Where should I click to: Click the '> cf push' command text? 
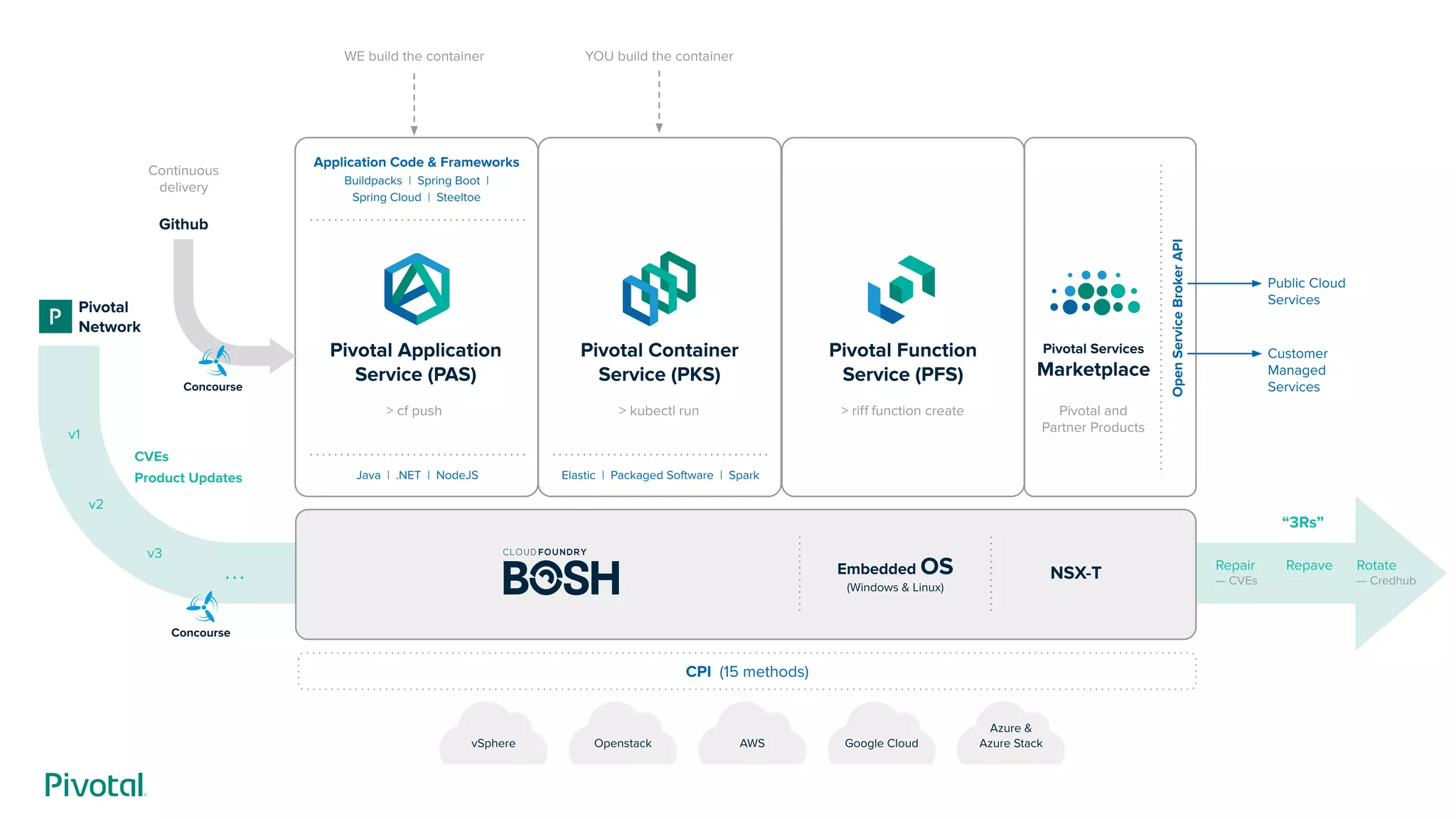pyautogui.click(x=414, y=410)
